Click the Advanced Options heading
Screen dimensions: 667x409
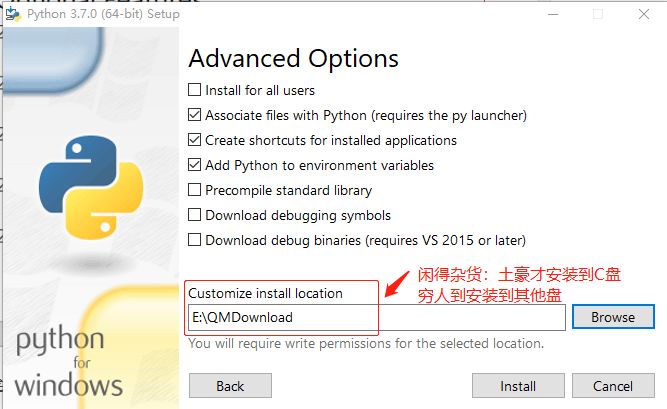[x=294, y=58]
